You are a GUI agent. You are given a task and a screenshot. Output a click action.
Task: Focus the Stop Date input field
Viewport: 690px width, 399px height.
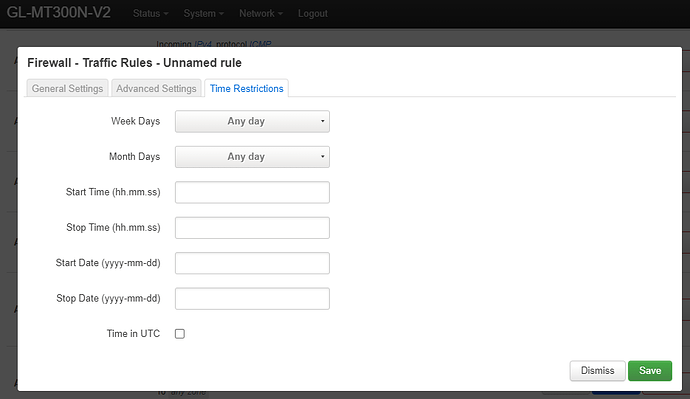252,299
